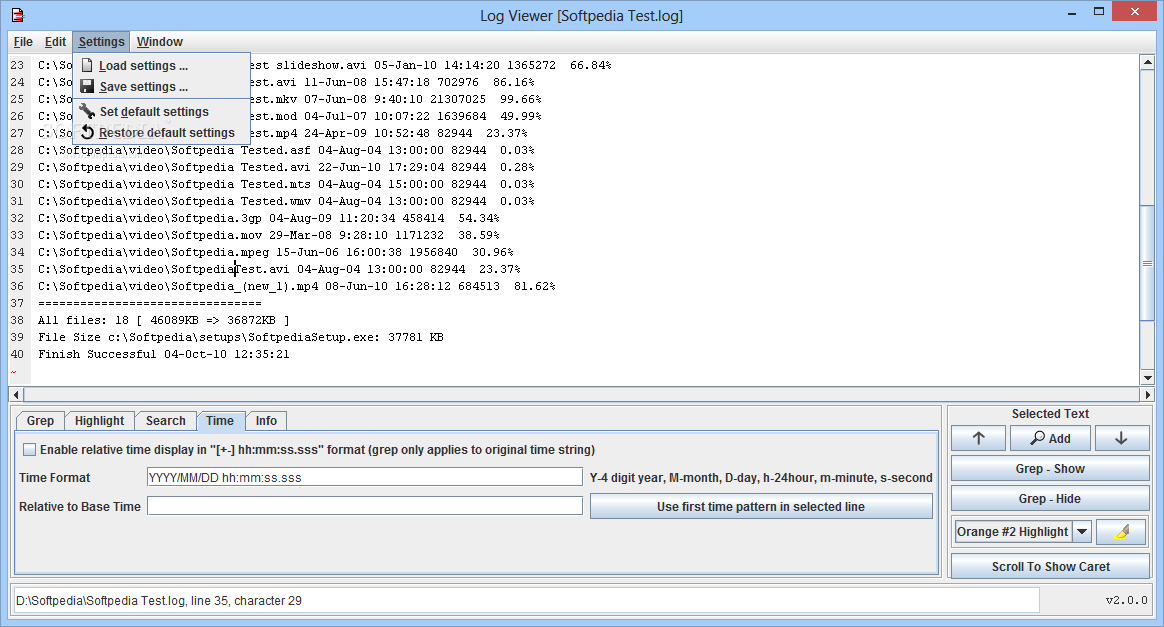The image size is (1164, 627).
Task: Click horizontal scrollbar right arrow
Action: pos(1147,395)
